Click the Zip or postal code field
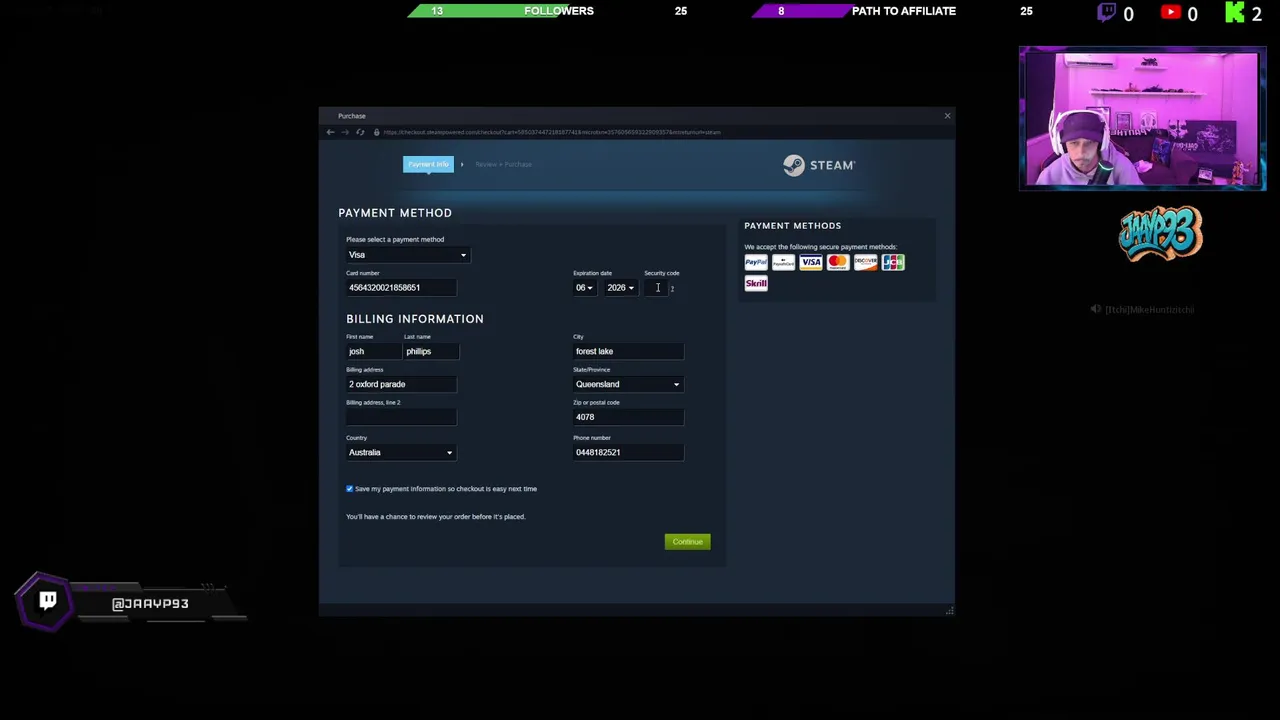Viewport: 1280px width, 720px height. [x=628, y=417]
